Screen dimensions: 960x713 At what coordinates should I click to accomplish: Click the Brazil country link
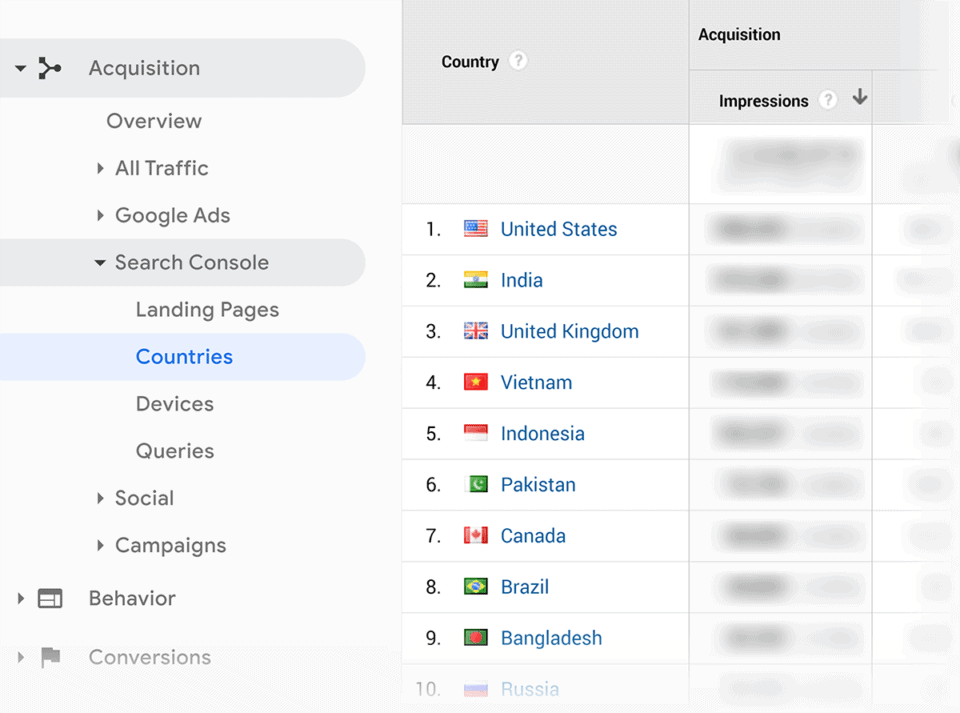click(x=525, y=586)
